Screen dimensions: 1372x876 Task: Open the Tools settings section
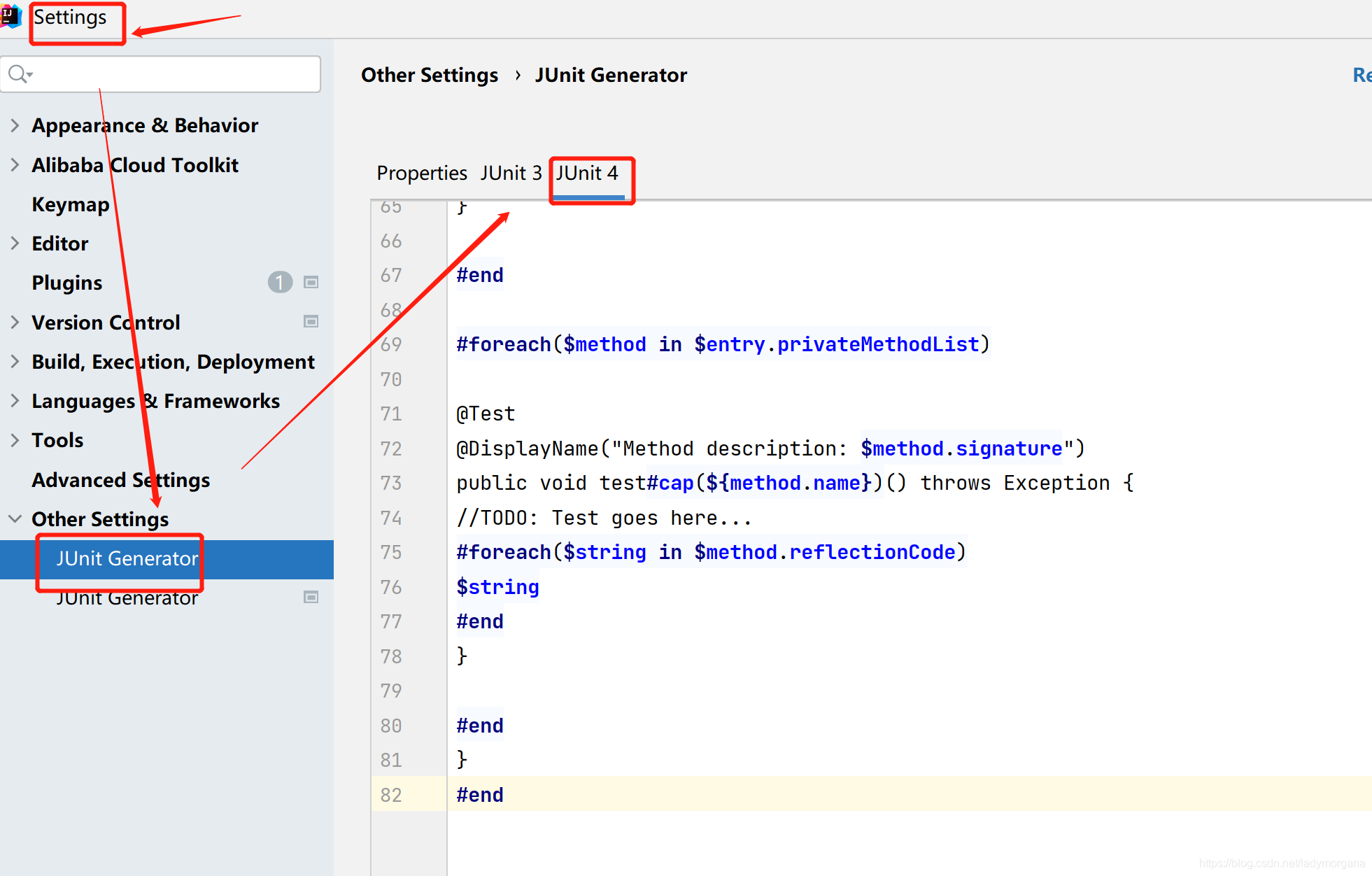tap(15, 439)
